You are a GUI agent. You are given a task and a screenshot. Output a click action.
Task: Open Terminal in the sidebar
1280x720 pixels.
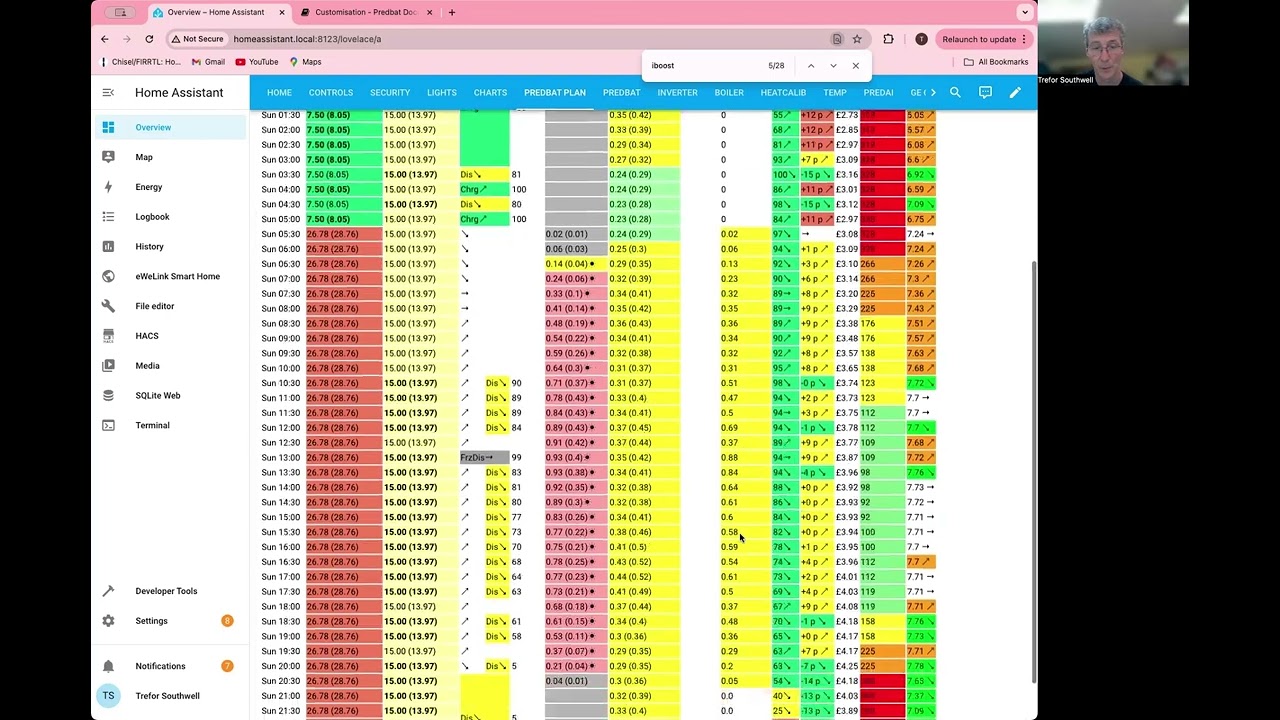pos(171,425)
